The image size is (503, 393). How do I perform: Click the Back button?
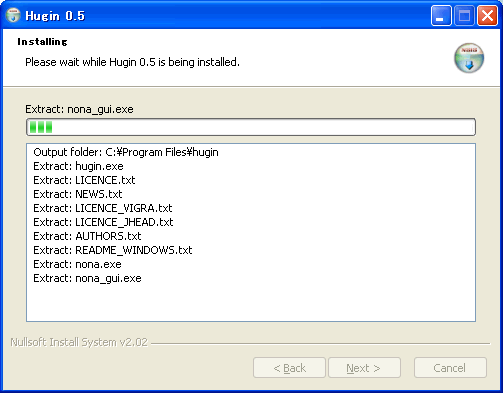pos(289,368)
